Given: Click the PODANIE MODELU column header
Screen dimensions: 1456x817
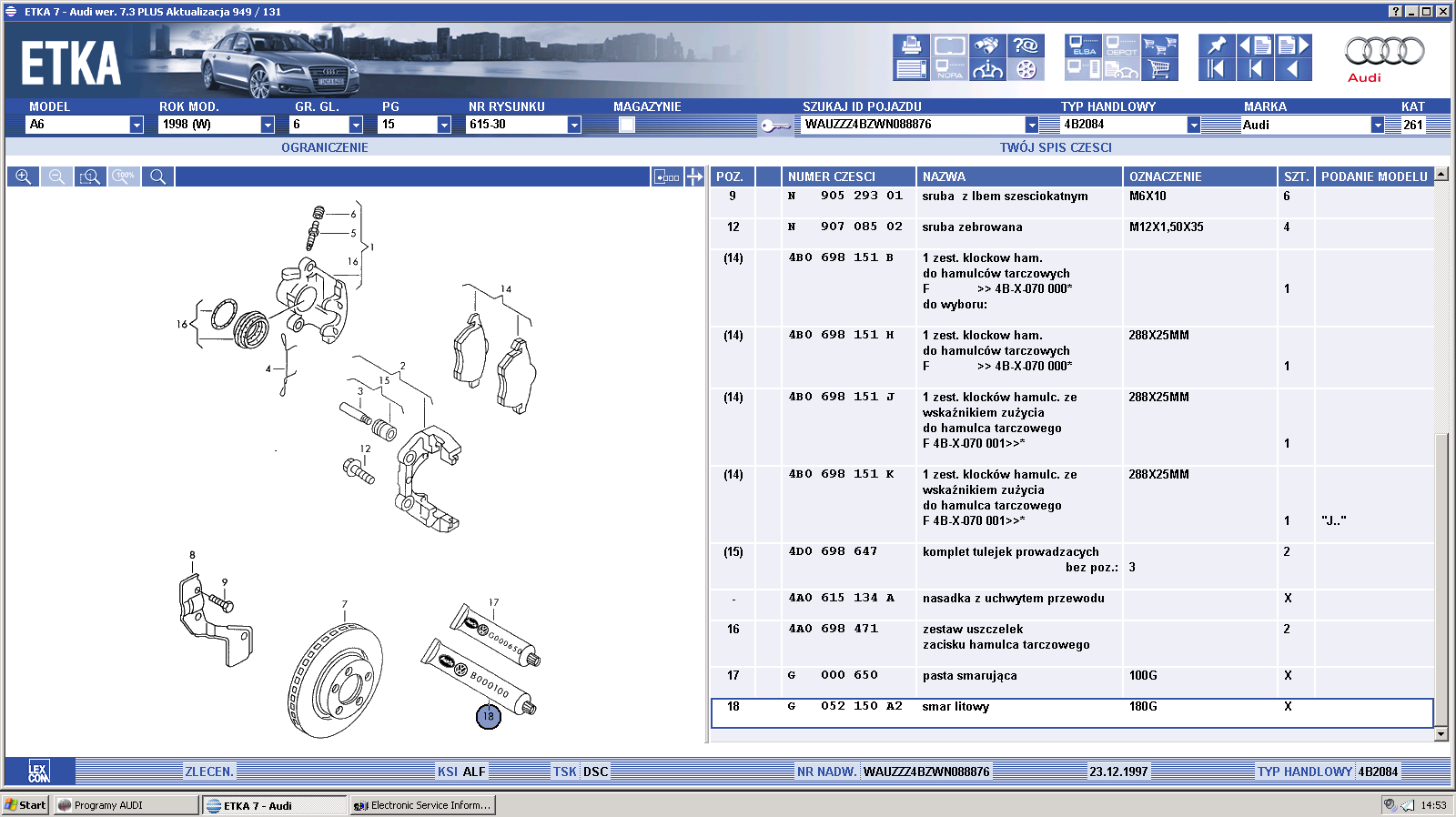Looking at the screenshot, I should (x=1374, y=177).
